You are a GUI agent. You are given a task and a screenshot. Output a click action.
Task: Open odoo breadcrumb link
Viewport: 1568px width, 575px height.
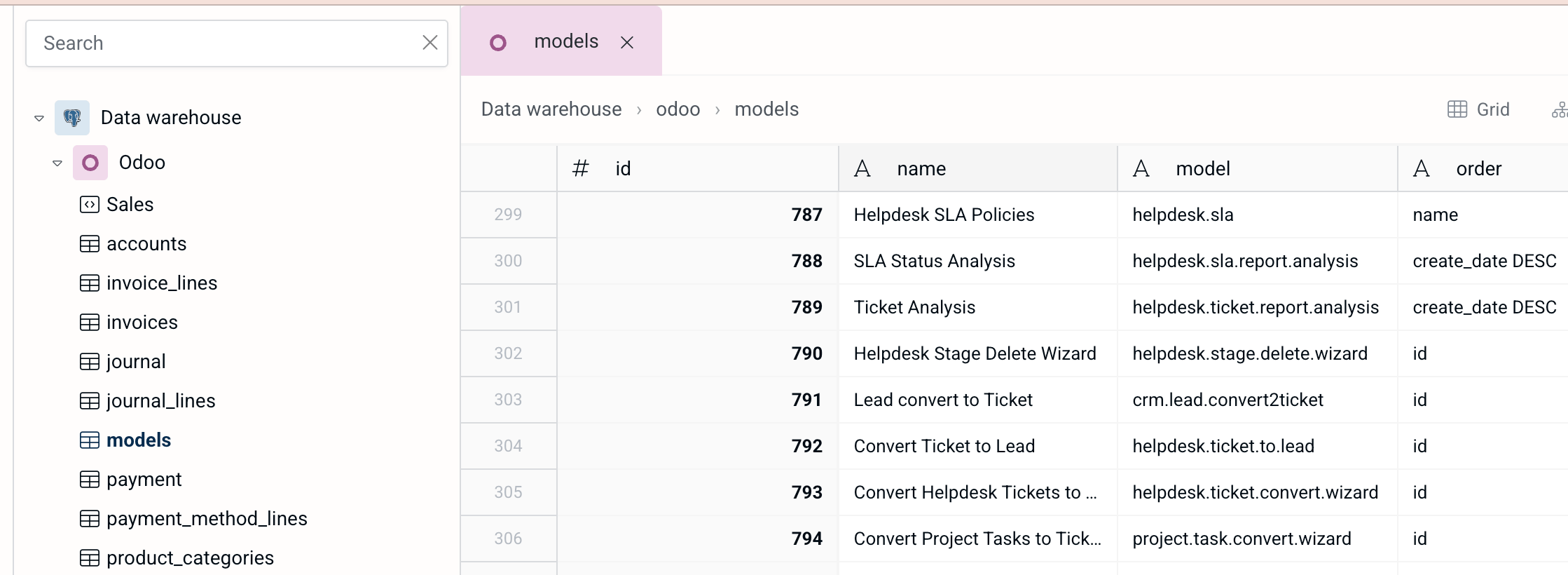coord(678,109)
